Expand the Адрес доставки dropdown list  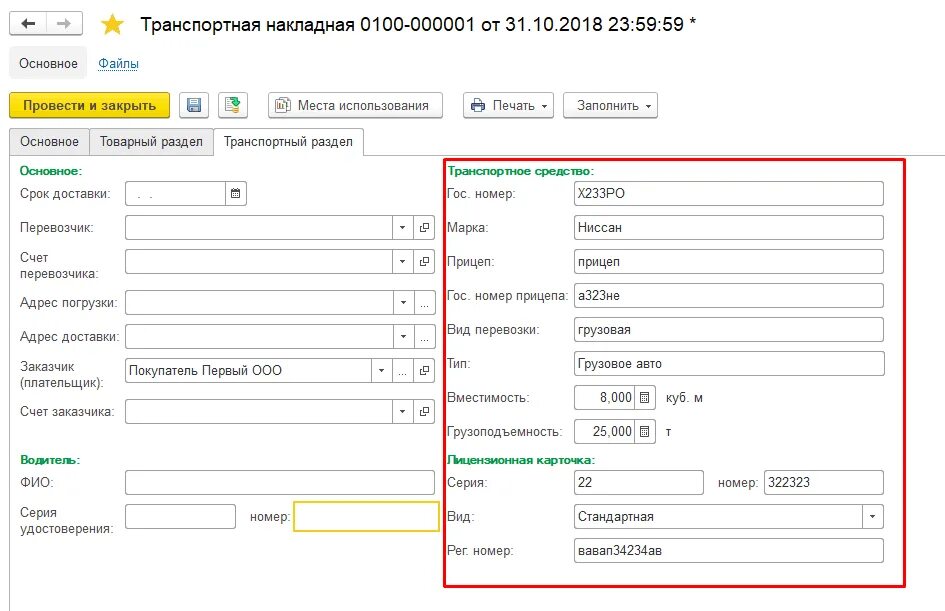coord(403,336)
